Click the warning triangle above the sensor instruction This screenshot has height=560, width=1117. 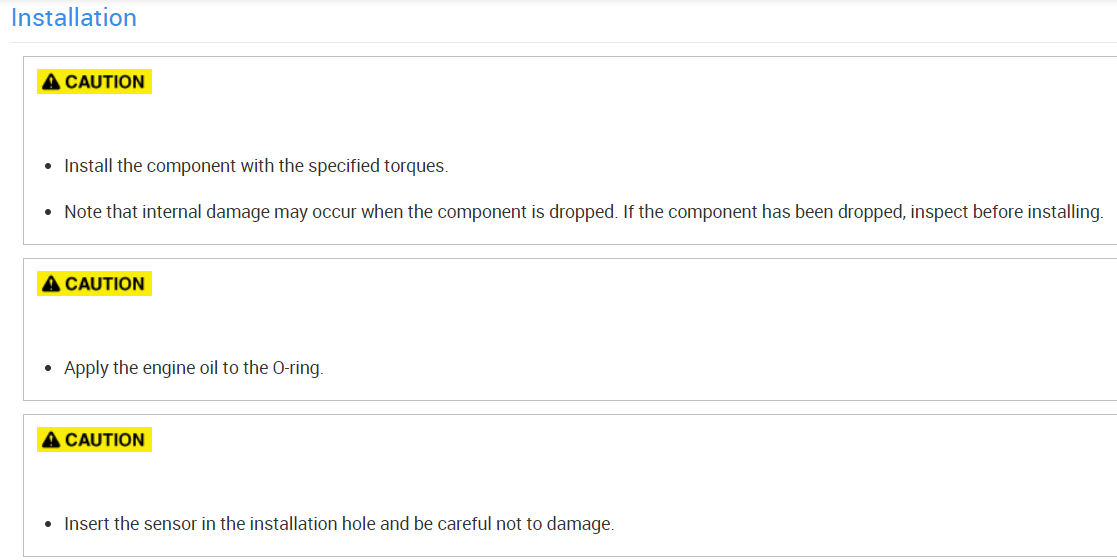[x=51, y=440]
